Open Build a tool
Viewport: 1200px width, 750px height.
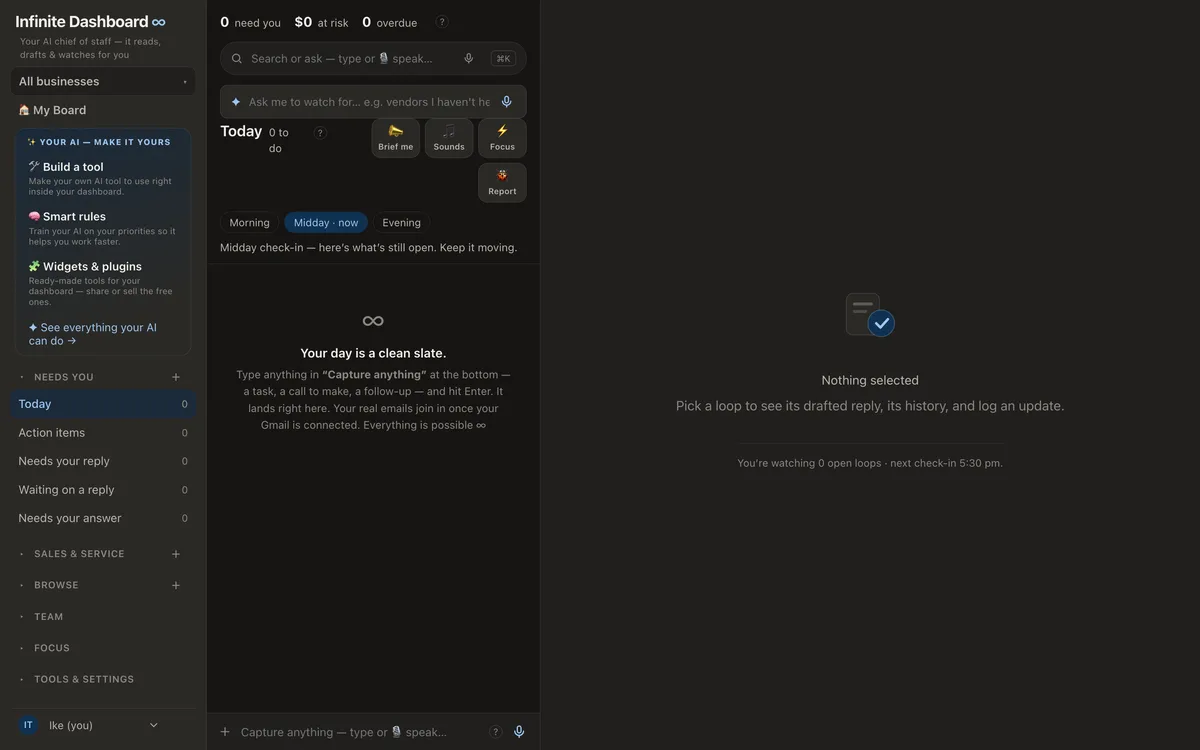(x=102, y=178)
